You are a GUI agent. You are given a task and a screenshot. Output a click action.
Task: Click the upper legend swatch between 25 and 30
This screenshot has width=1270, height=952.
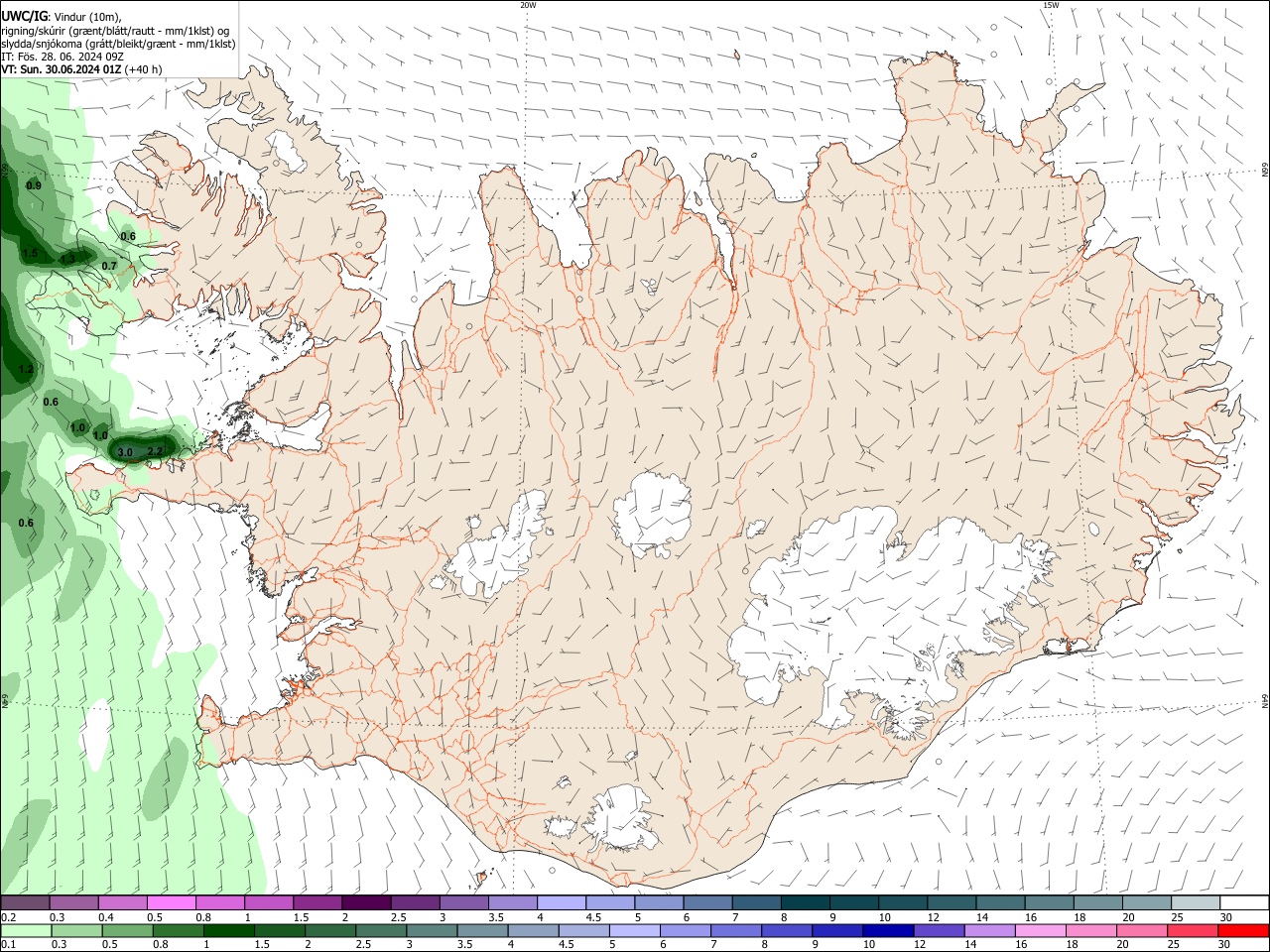pyautogui.click(x=1194, y=902)
